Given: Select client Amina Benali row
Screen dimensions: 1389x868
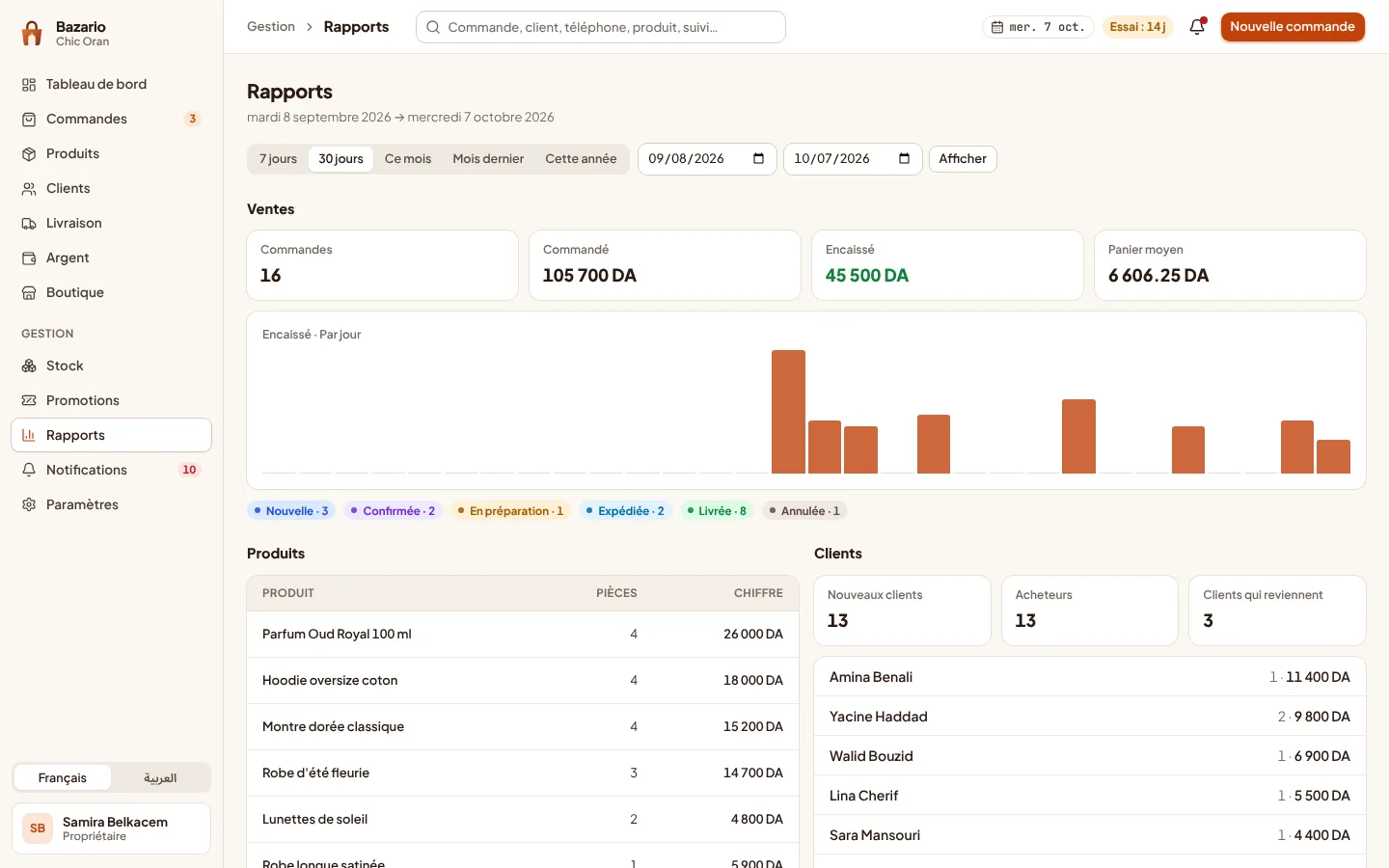Looking at the screenshot, I should pos(1090,677).
